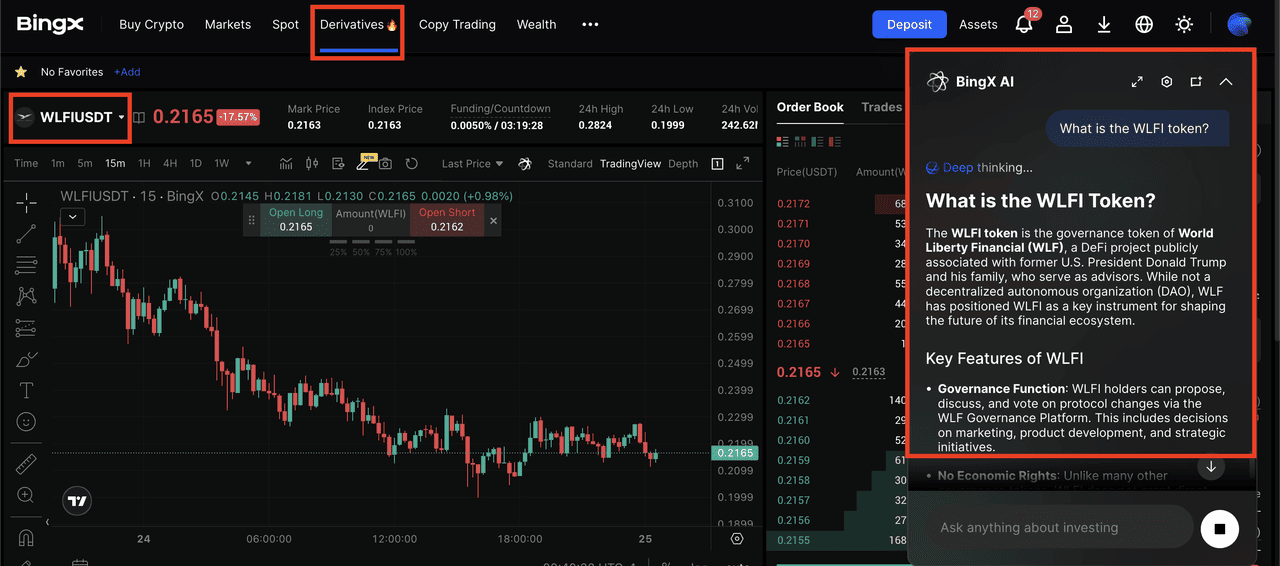The height and width of the screenshot is (566, 1280).
Task: Open the trading guide book icon
Action: [139, 117]
